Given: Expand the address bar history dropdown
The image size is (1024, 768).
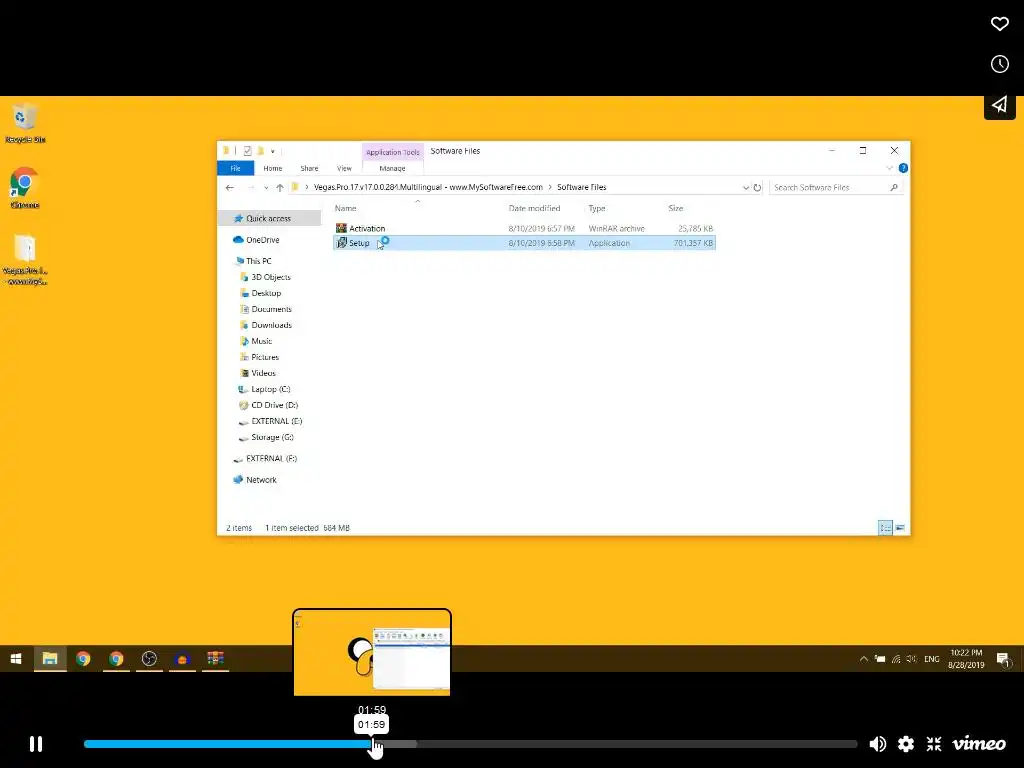Looking at the screenshot, I should point(746,187).
